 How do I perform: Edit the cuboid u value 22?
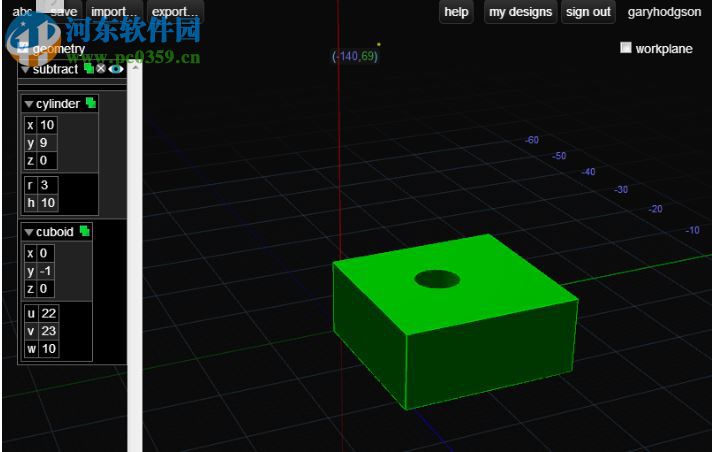(x=49, y=313)
